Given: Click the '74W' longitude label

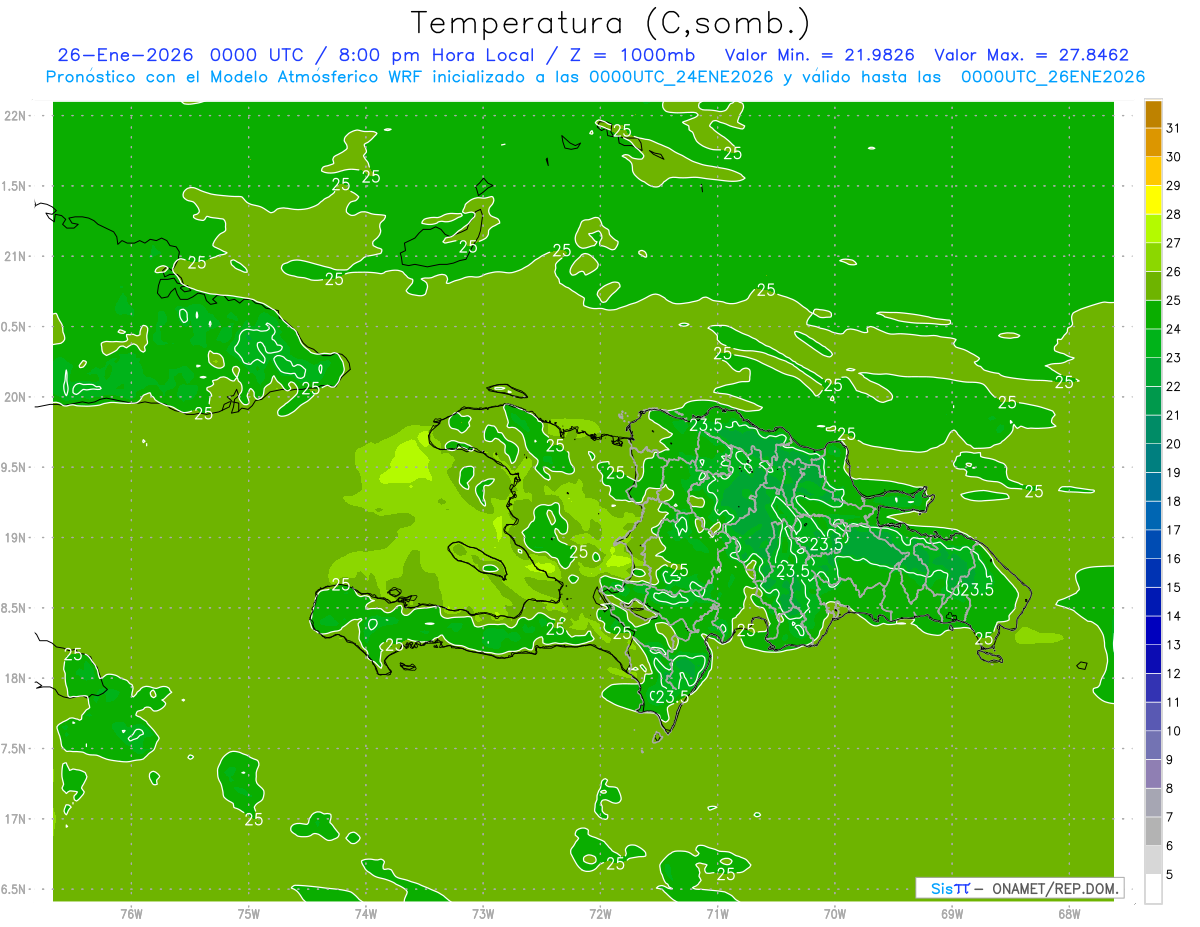Looking at the screenshot, I should [366, 913].
